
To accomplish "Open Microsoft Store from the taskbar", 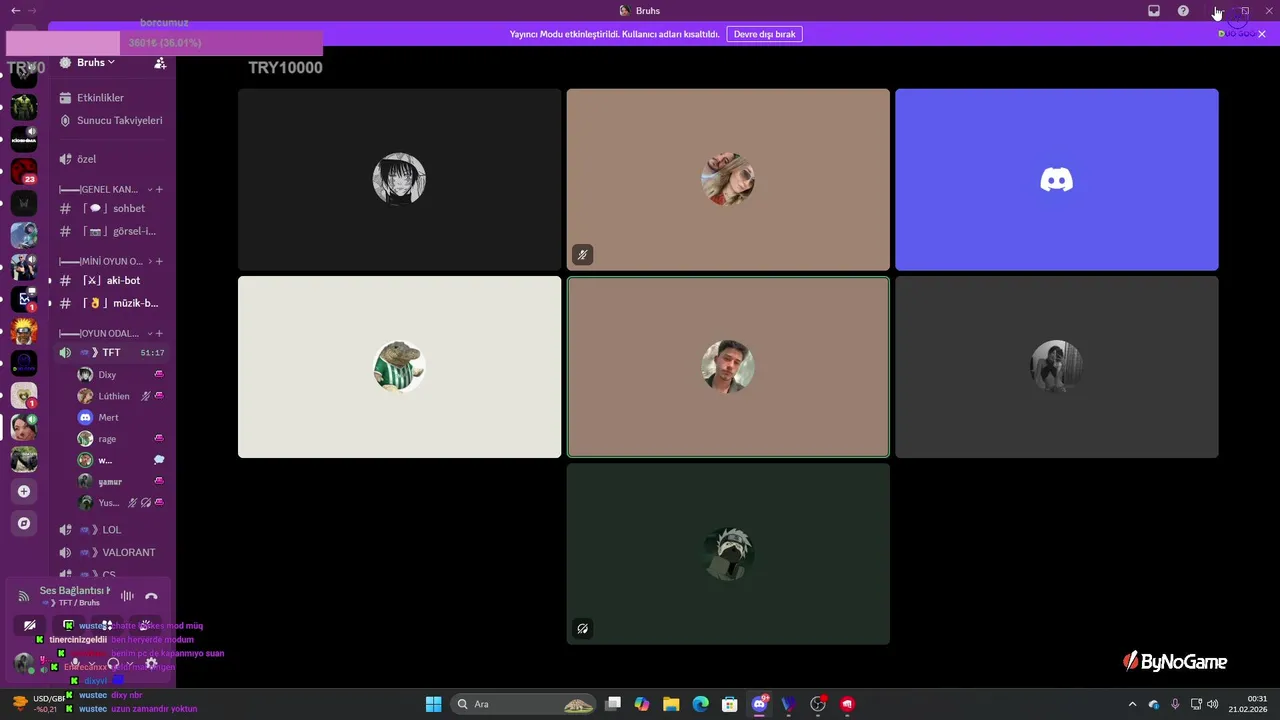I will [x=730, y=704].
